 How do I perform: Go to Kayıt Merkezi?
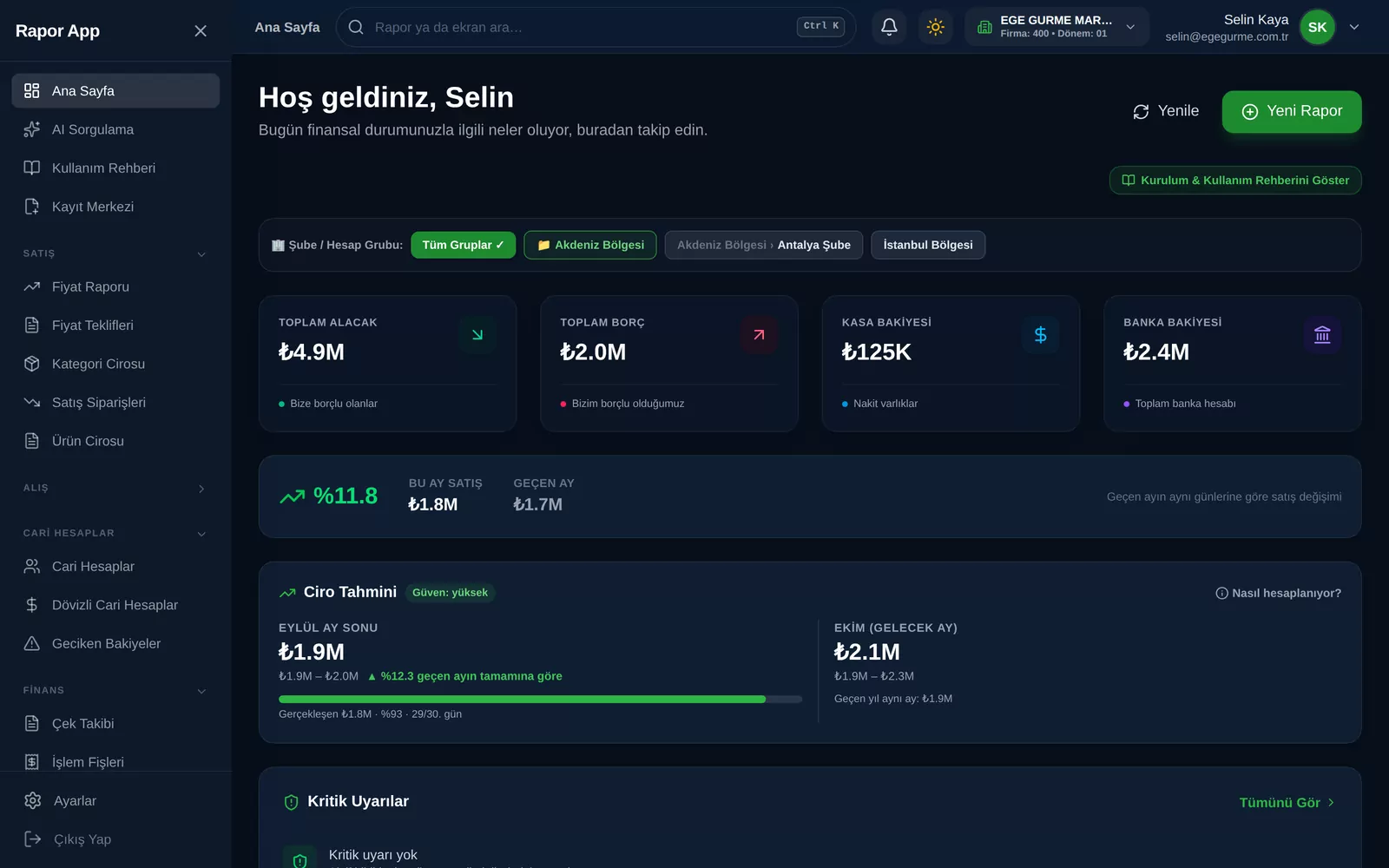pos(115,207)
